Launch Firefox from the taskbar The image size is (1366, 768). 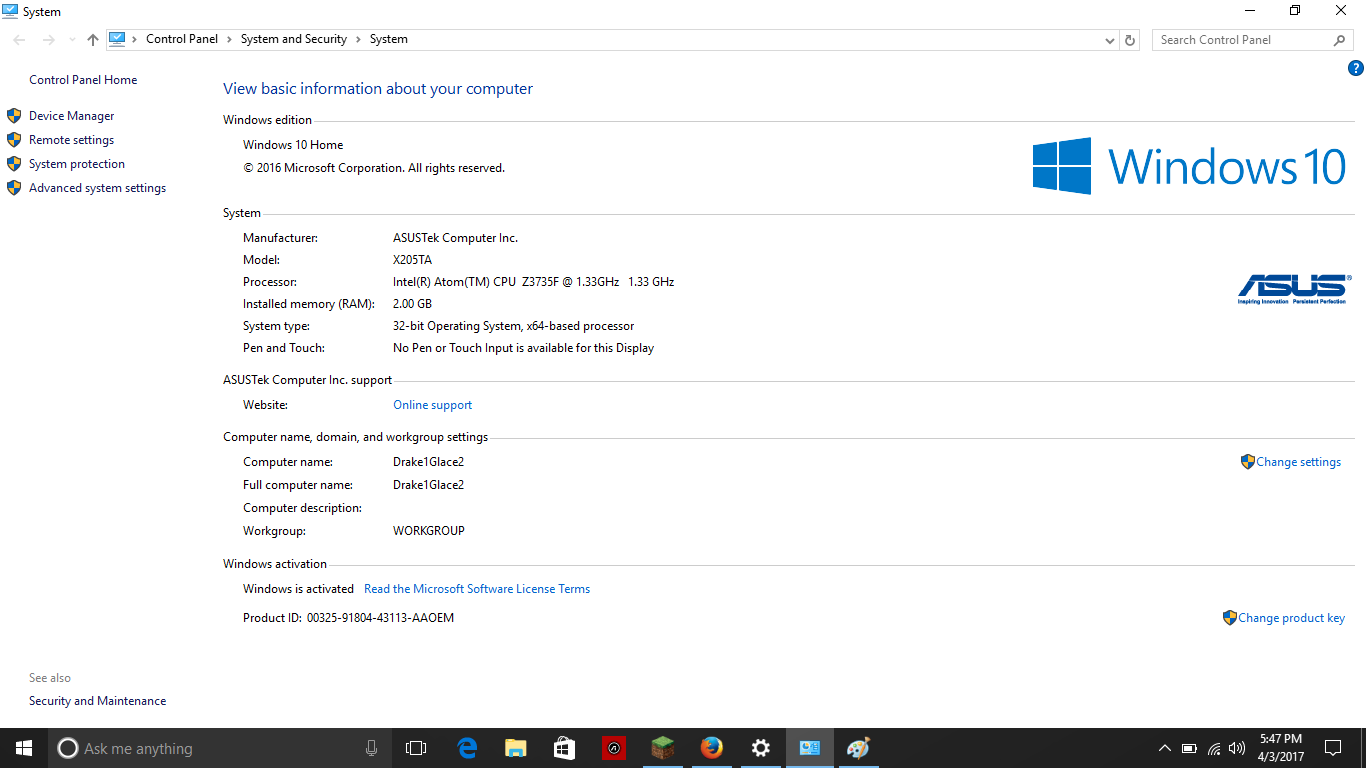click(711, 748)
